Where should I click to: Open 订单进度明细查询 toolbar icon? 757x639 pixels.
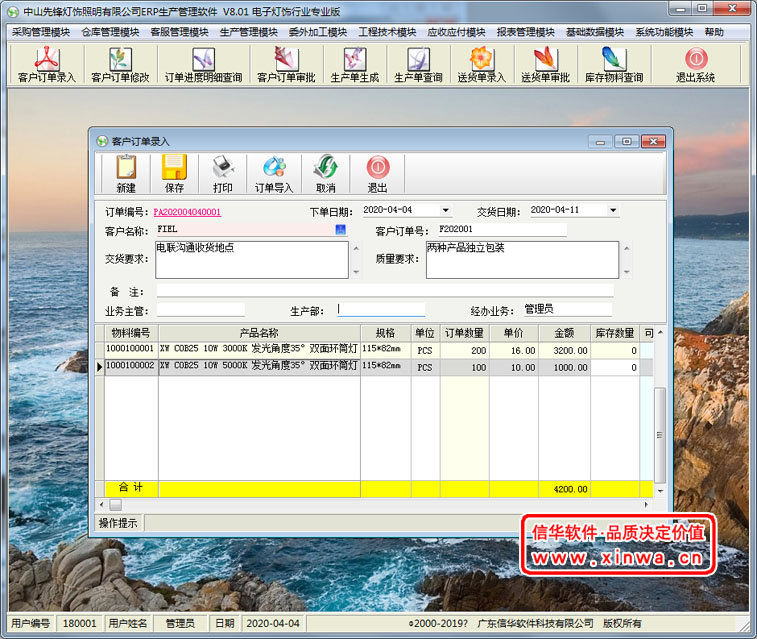pos(203,65)
